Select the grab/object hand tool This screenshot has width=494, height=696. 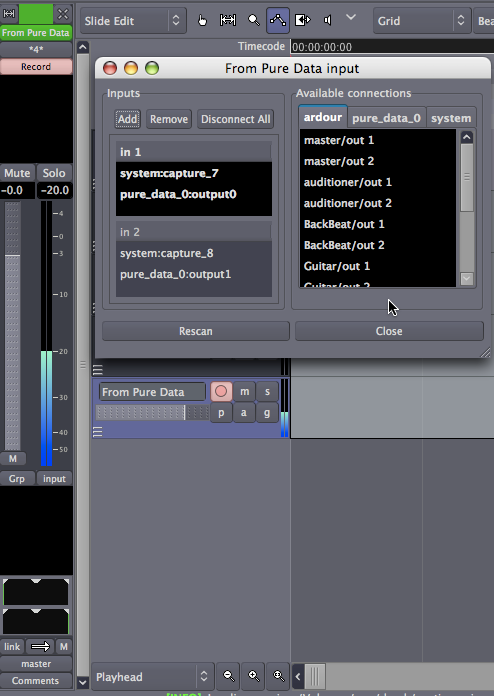coord(202,20)
